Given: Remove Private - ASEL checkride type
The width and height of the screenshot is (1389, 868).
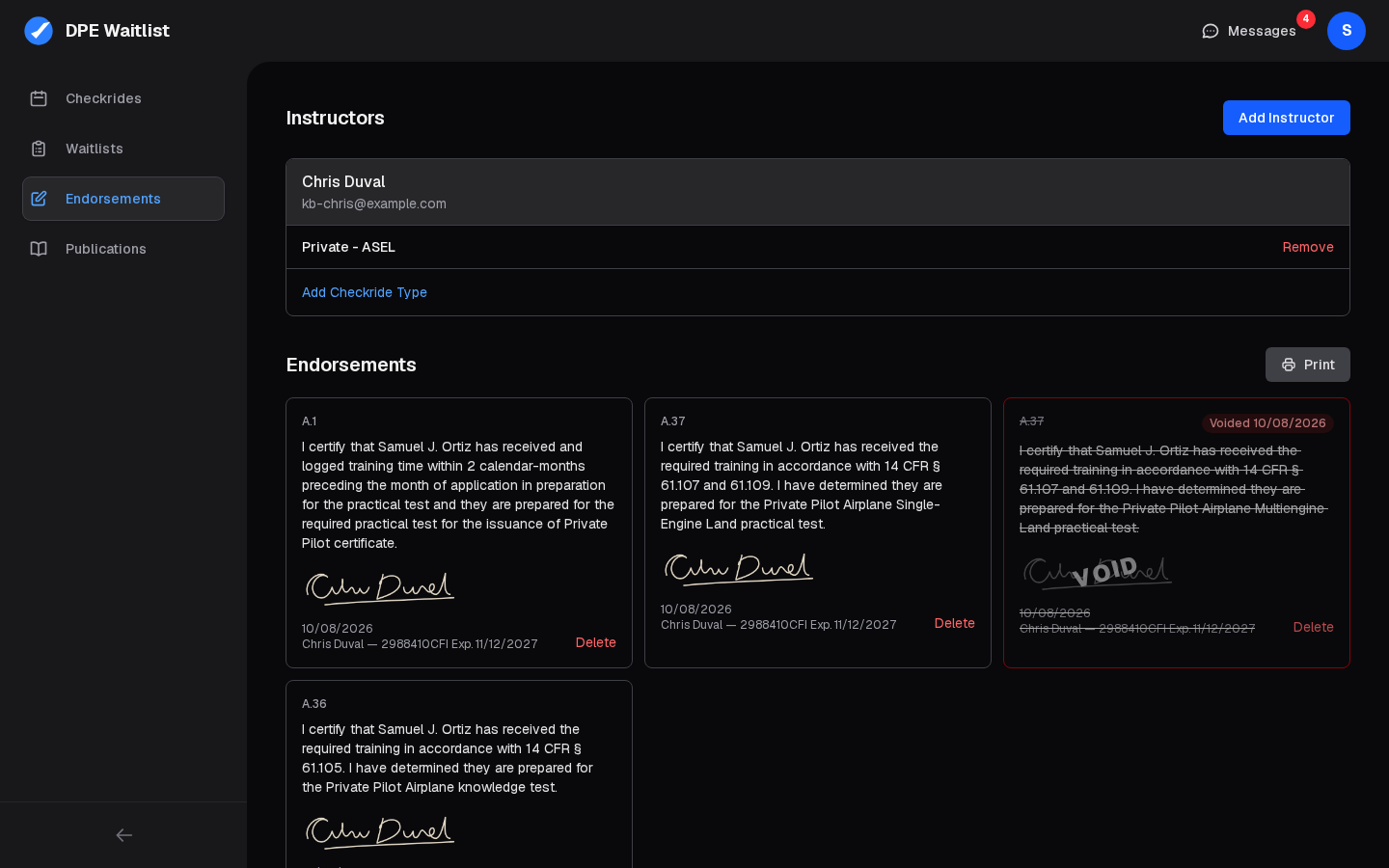Looking at the screenshot, I should (1308, 247).
